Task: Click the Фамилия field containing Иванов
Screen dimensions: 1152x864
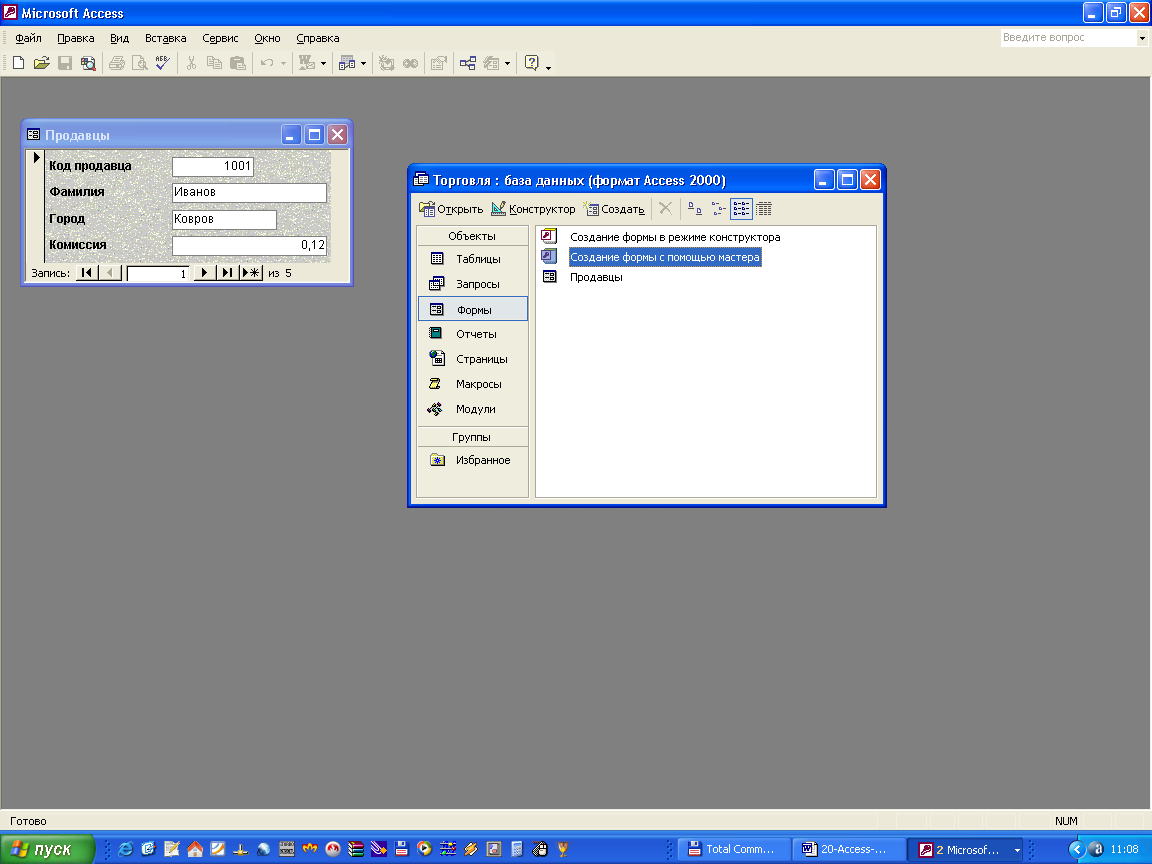Action: tap(249, 192)
